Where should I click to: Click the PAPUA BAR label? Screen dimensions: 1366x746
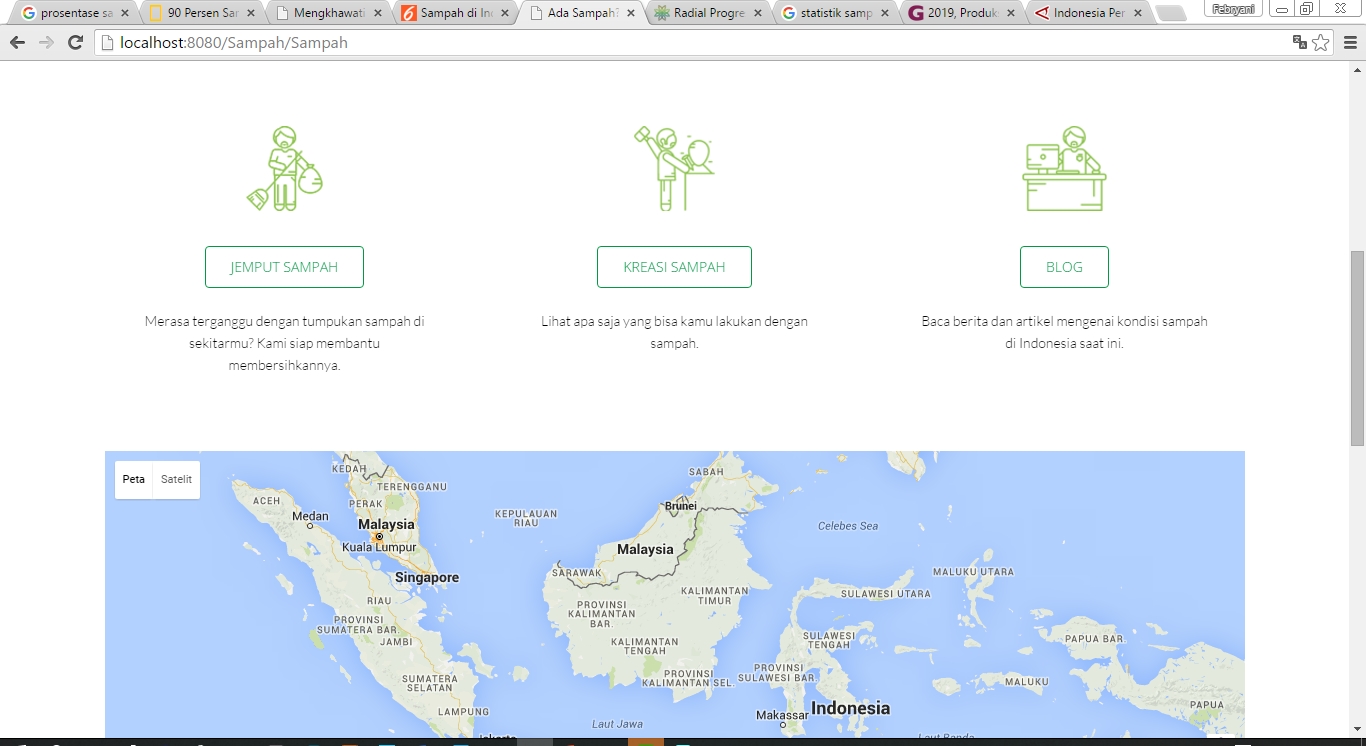coord(1094,639)
